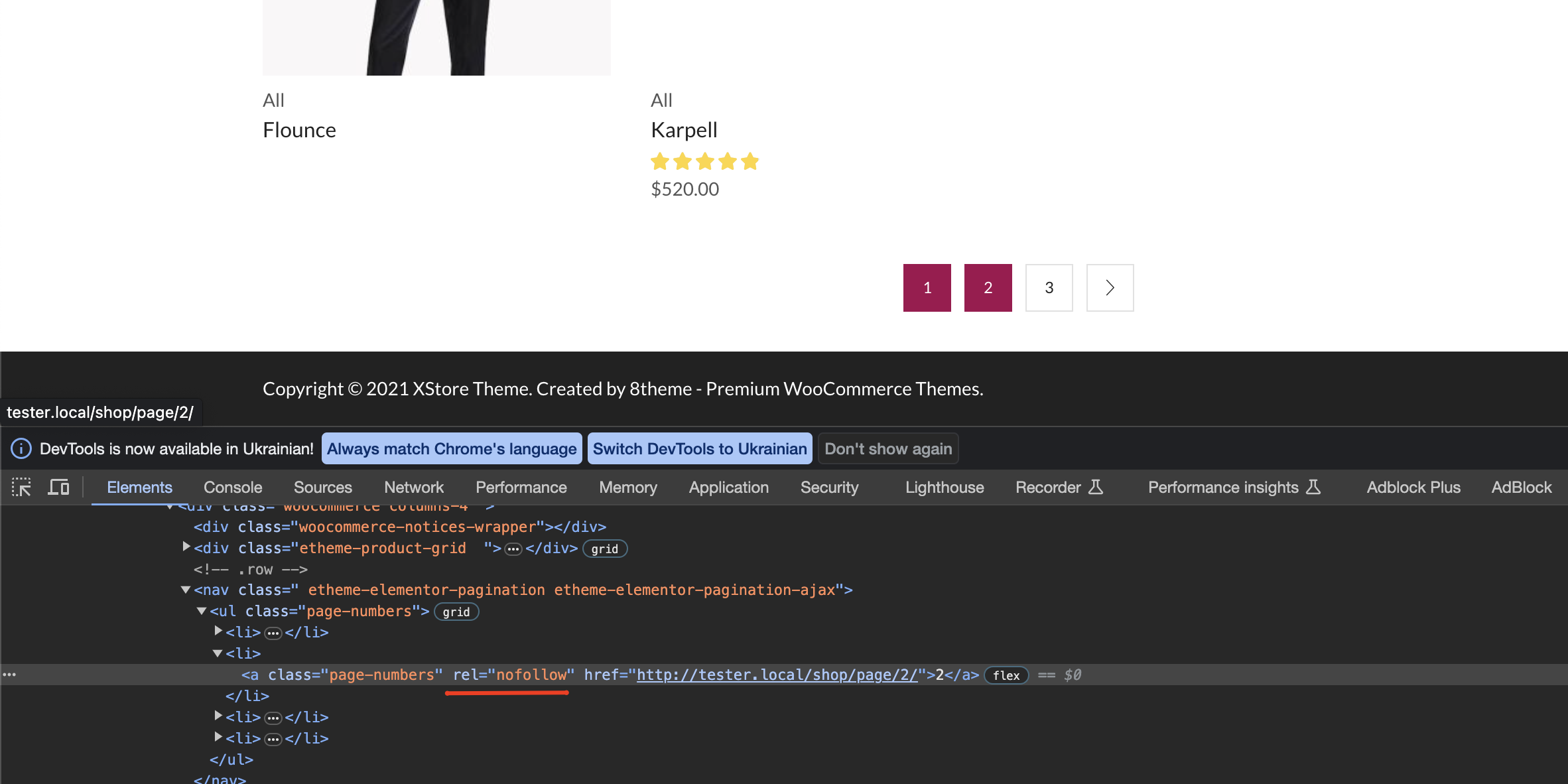Open the Karpell product title link
Image resolution: width=1568 pixels, height=784 pixels.
(x=684, y=130)
